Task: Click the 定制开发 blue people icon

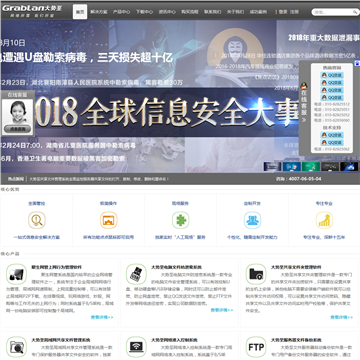Action: [x=252, y=220]
